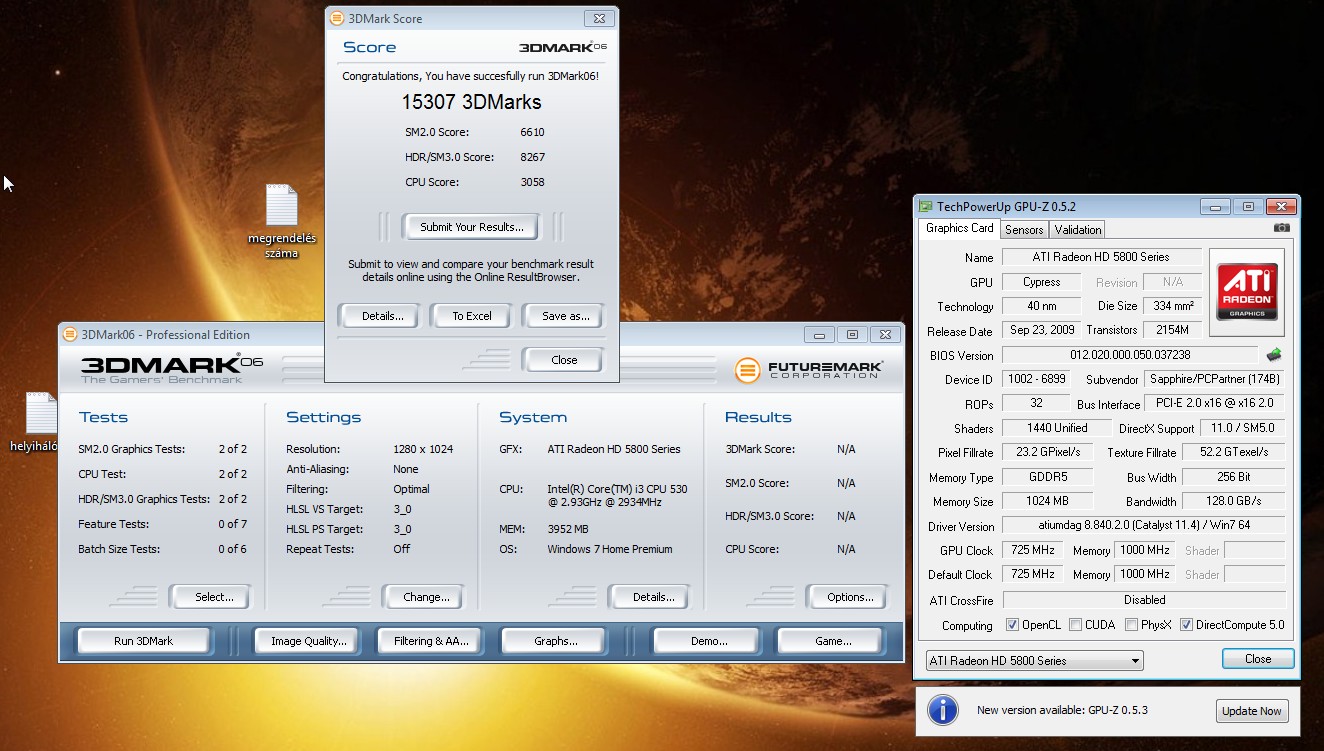This screenshot has height=751, width=1324.
Task: Click the ATI CrossFire Disabled field
Action: (1144, 600)
